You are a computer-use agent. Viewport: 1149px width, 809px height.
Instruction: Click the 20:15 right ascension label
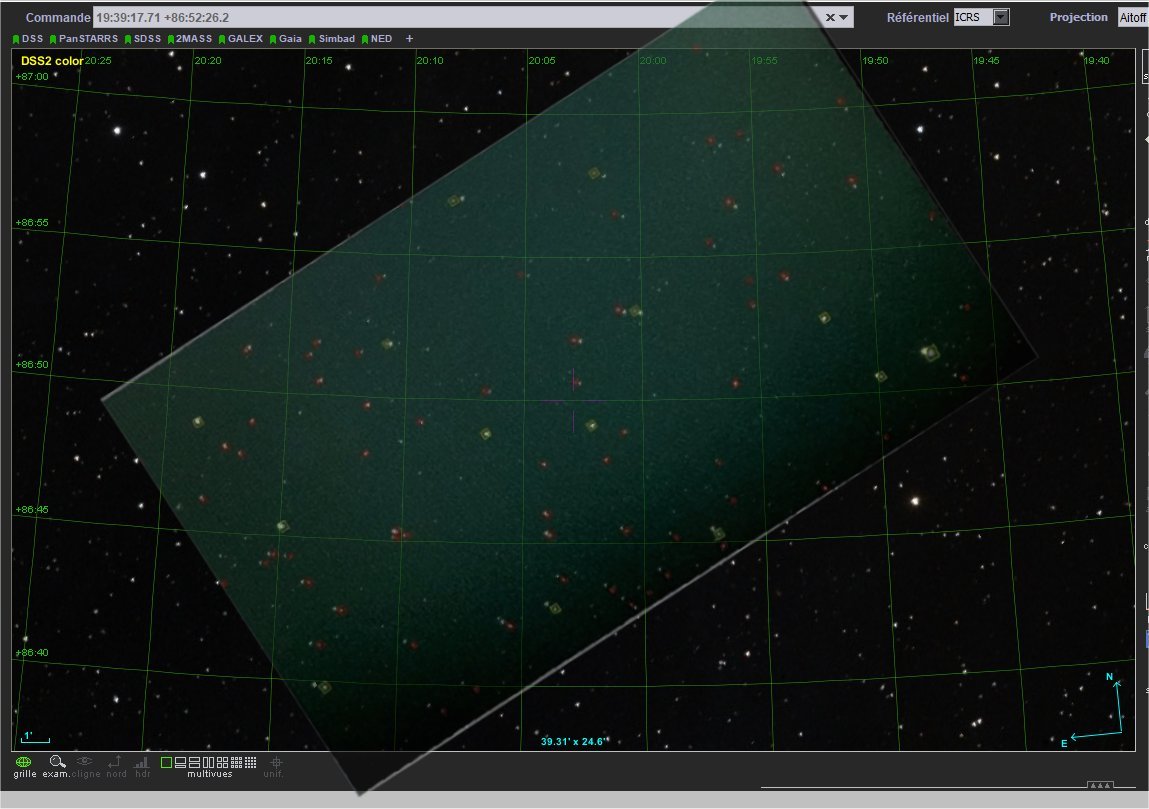(319, 61)
